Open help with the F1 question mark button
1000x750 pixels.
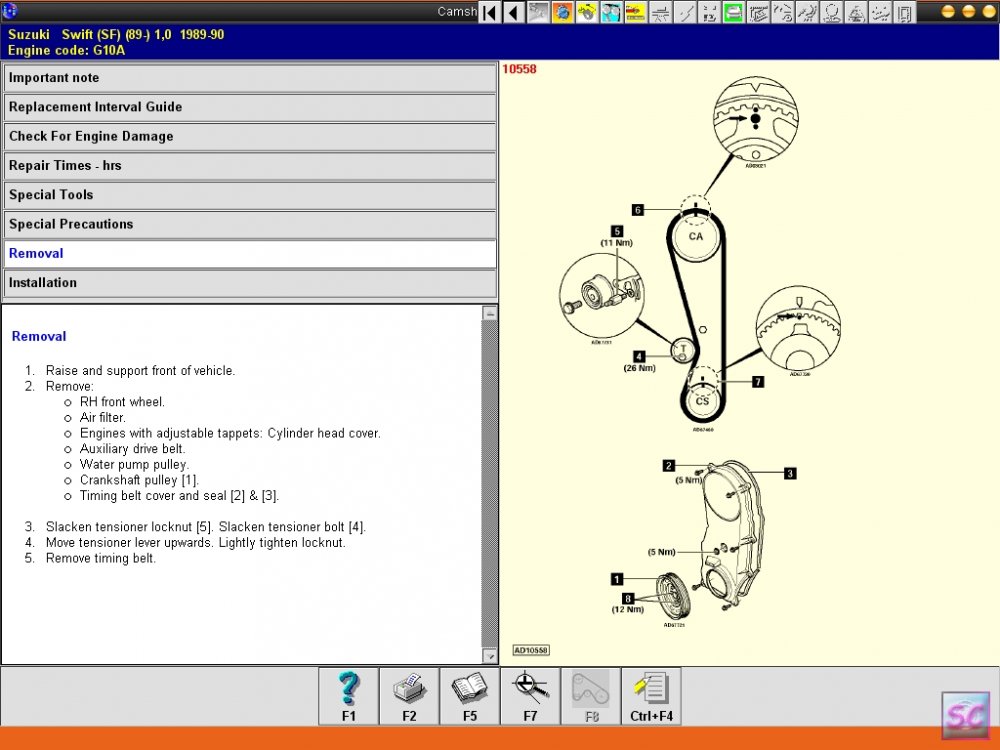click(349, 696)
